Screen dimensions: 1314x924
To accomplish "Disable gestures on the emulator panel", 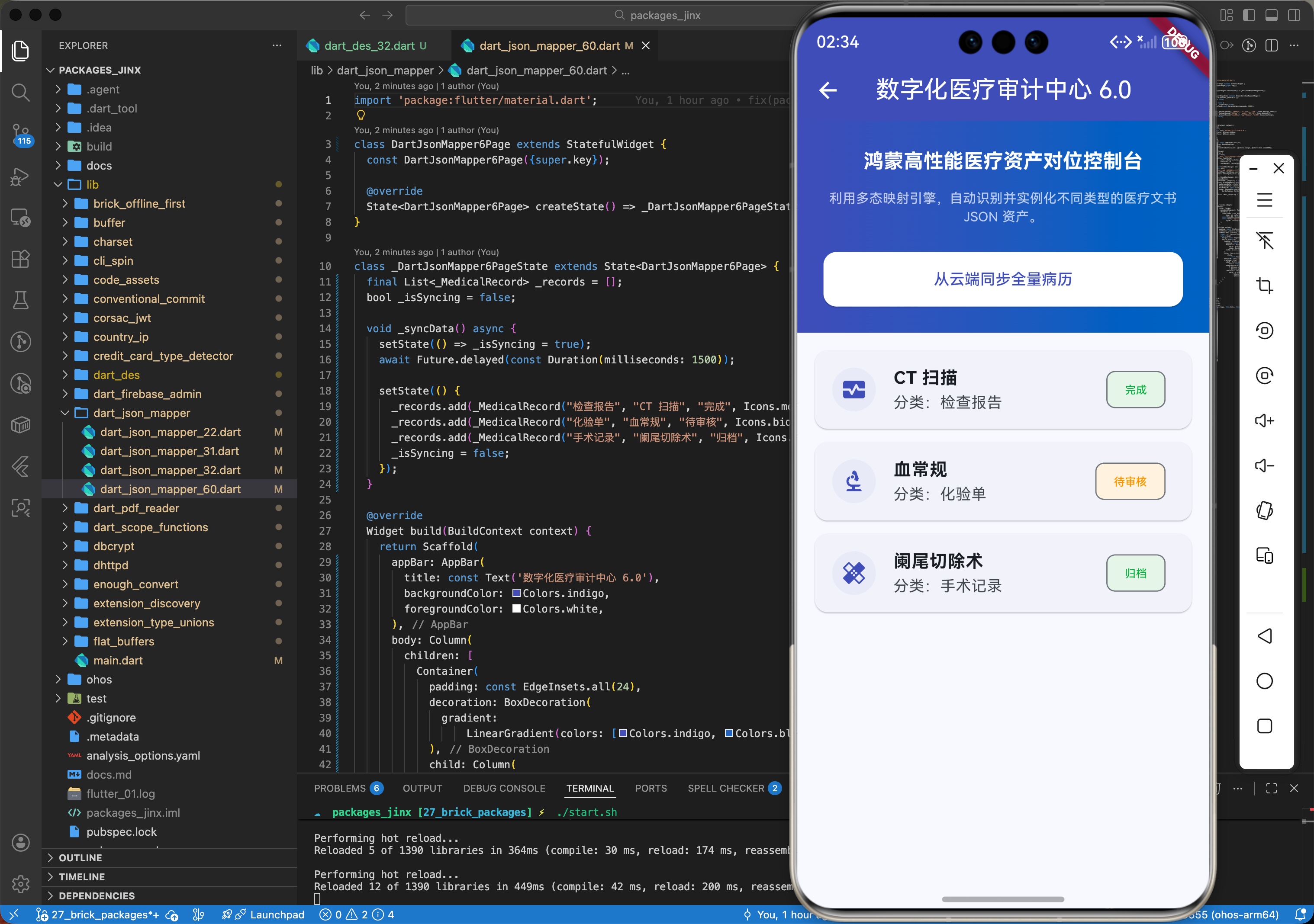I will [1265, 240].
